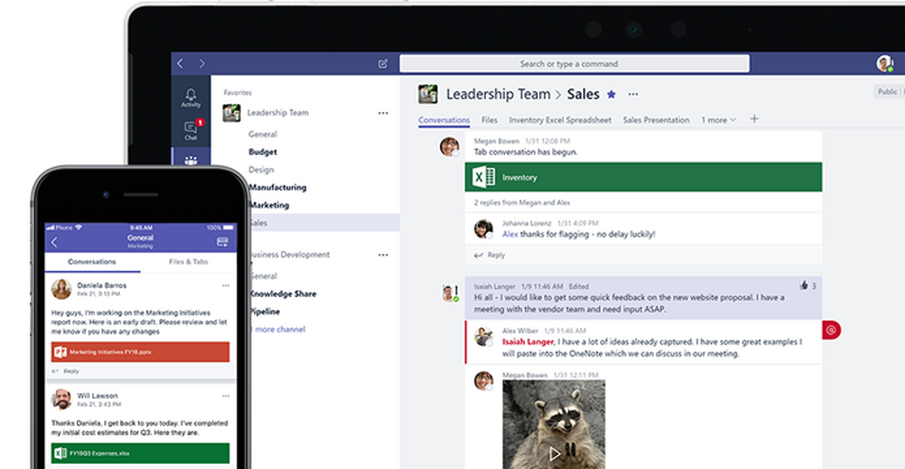
Task: Open the Marketing Initiatives FY18.pptx attachment
Action: pos(140,352)
